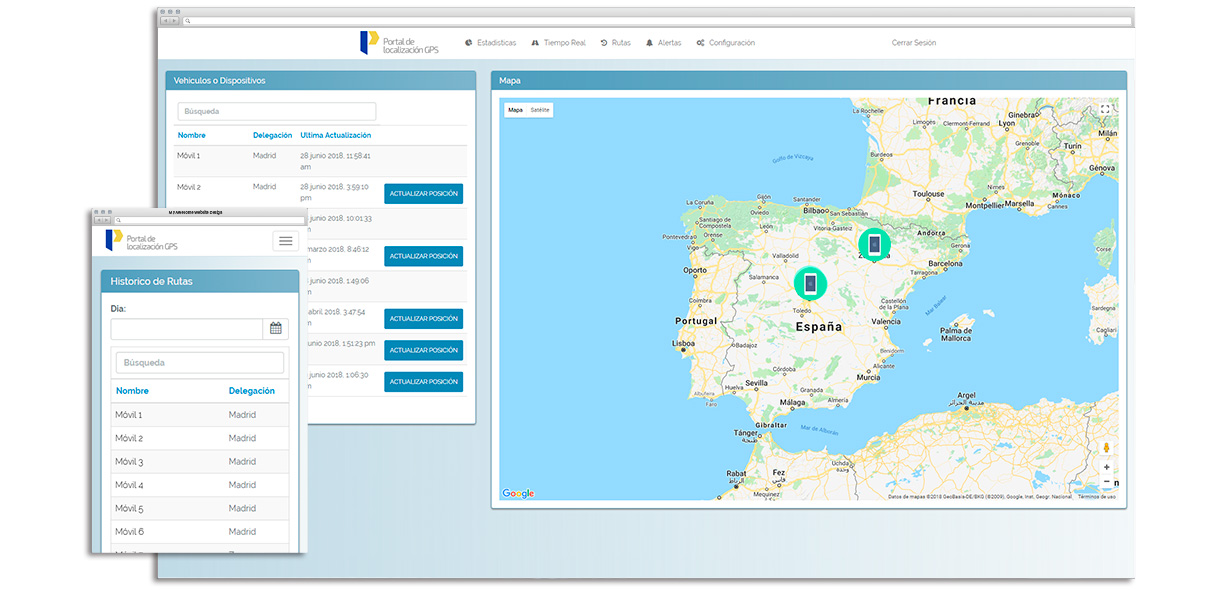Sort by the Ultima Actualización column header
Image resolution: width=1227 pixels, height=590 pixels.
tap(336, 135)
